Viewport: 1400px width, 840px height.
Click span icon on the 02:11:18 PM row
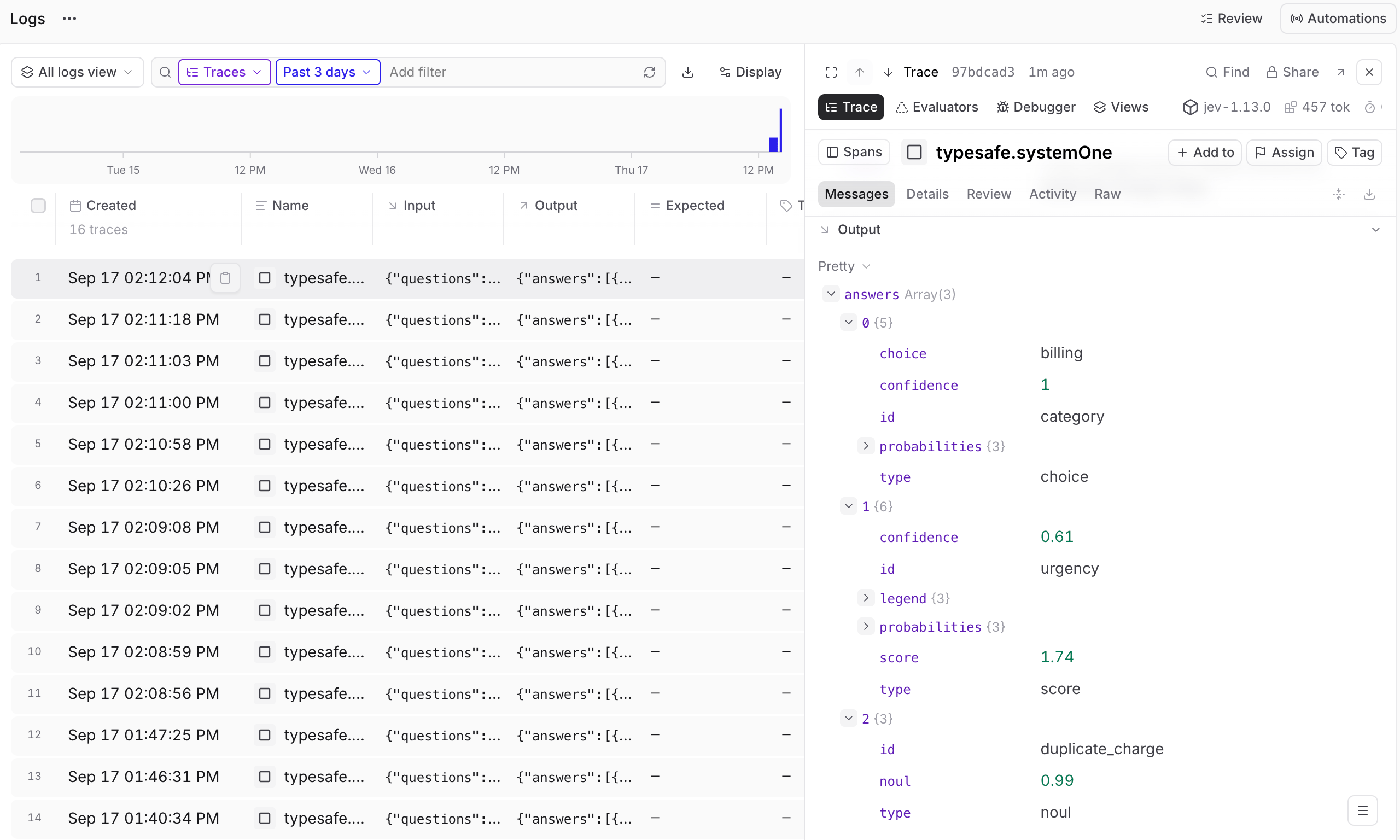[x=264, y=320]
